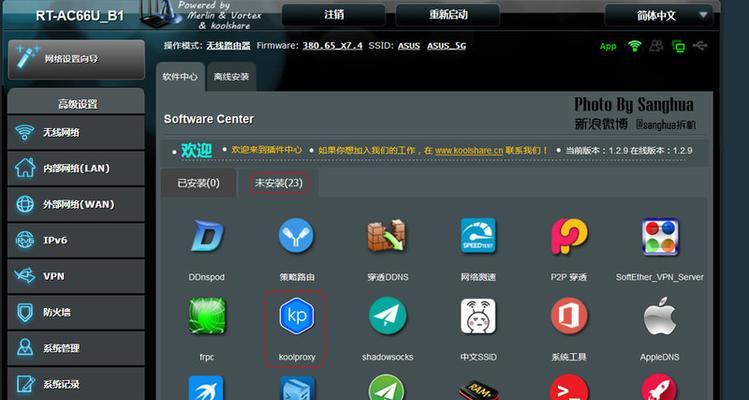Click the 注销 logout button
This screenshot has width=749, height=400.
(x=334, y=15)
